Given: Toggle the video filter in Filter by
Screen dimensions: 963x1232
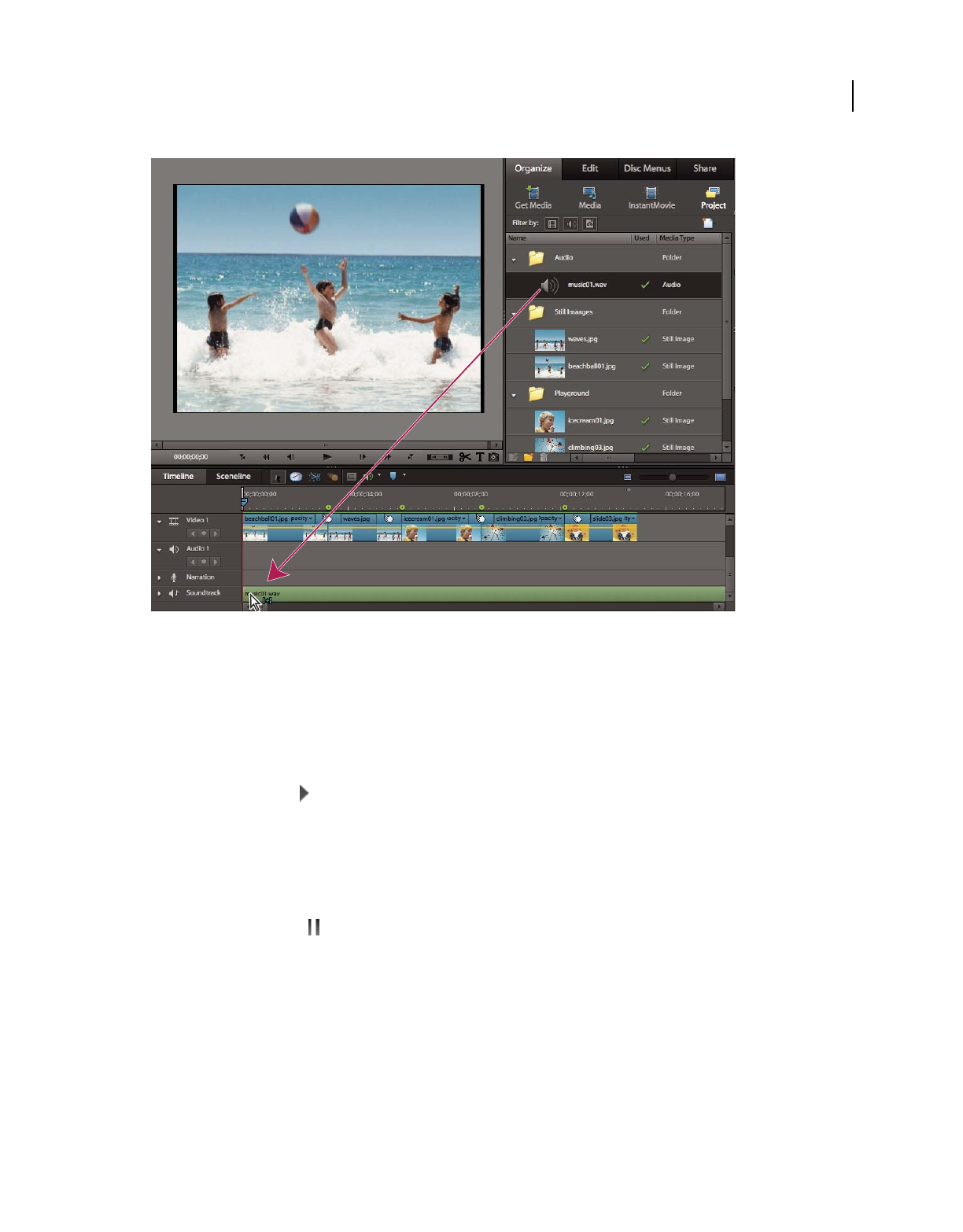Looking at the screenshot, I should point(552,224).
